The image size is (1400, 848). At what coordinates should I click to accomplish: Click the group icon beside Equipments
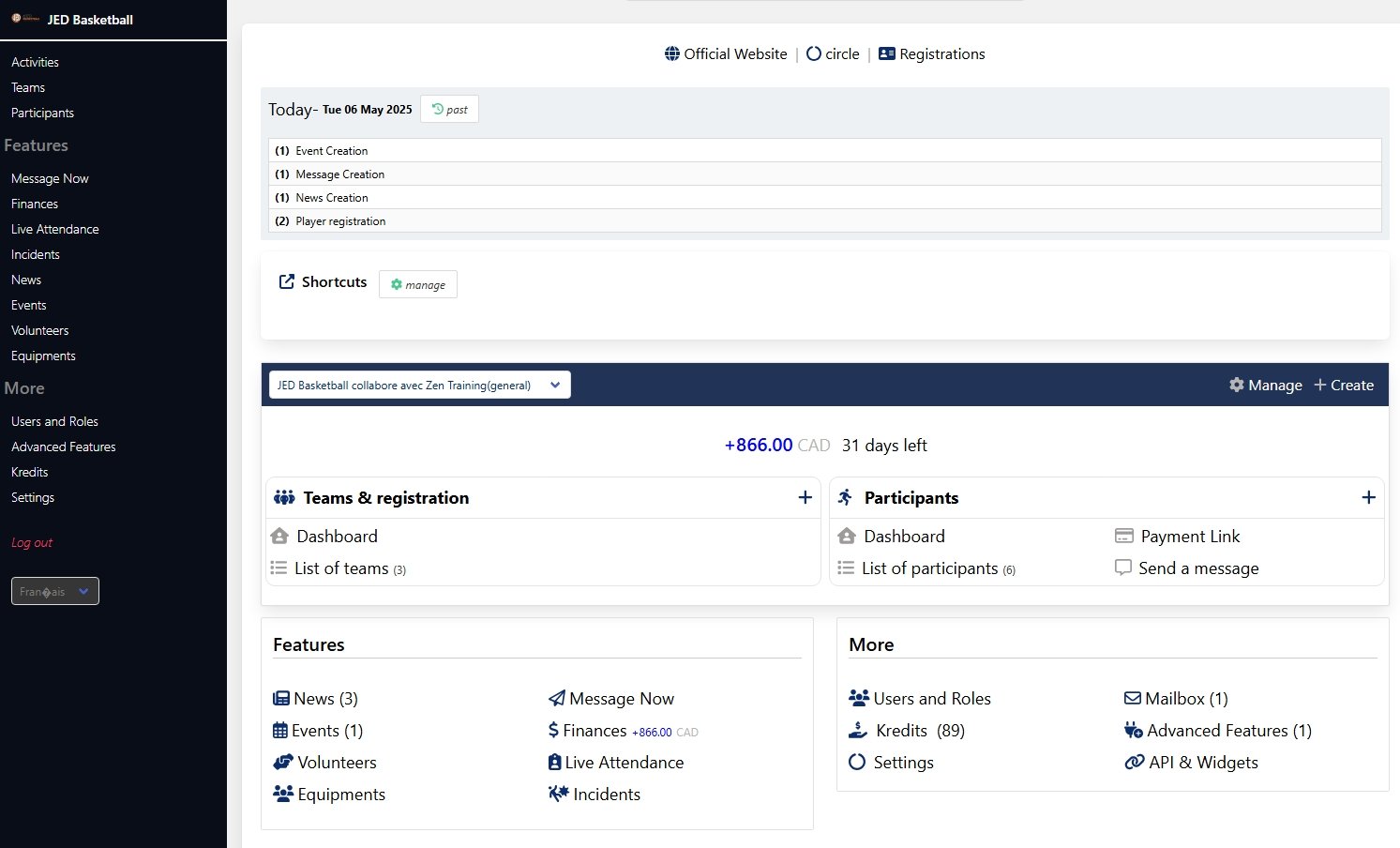(x=283, y=794)
